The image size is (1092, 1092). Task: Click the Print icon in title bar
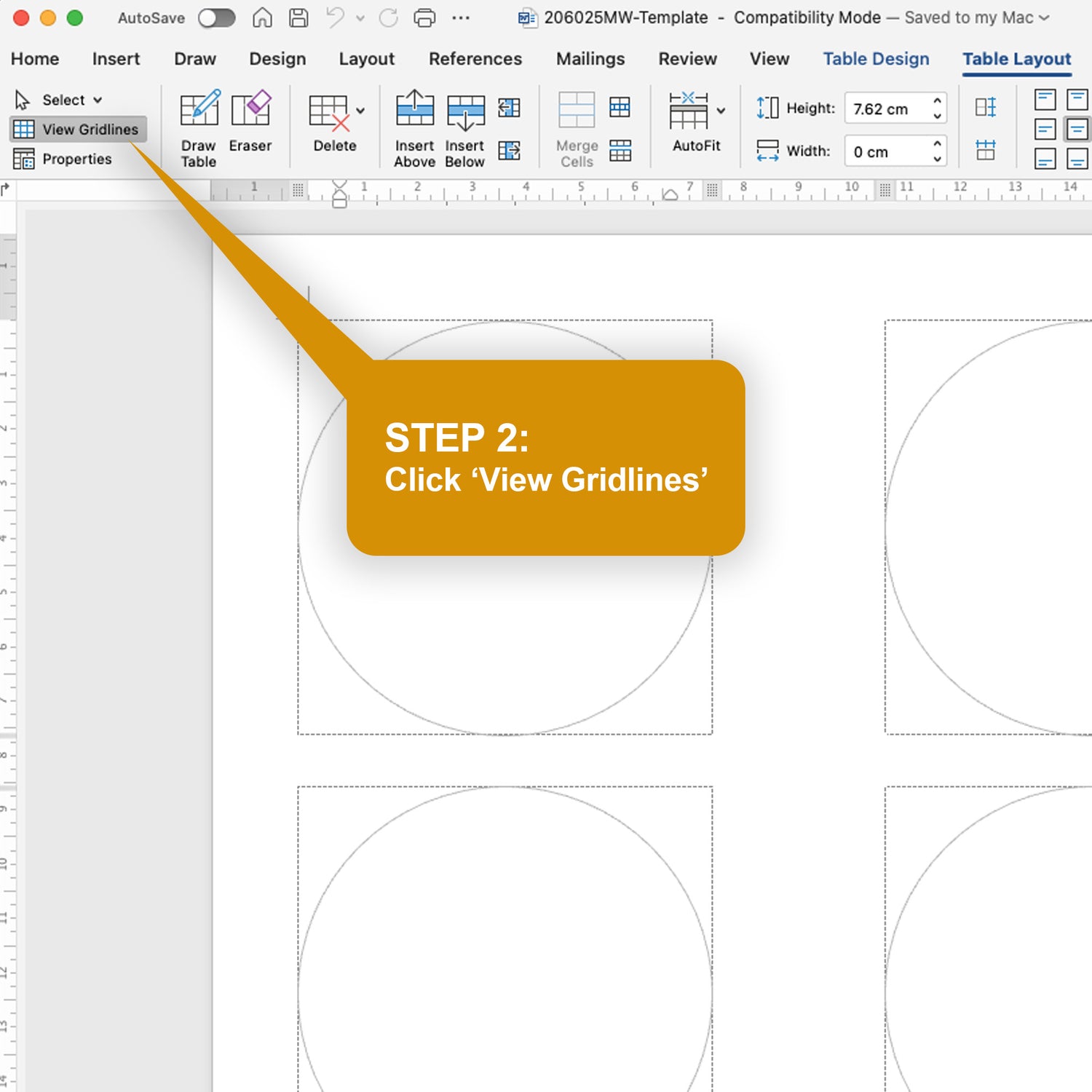point(424,17)
